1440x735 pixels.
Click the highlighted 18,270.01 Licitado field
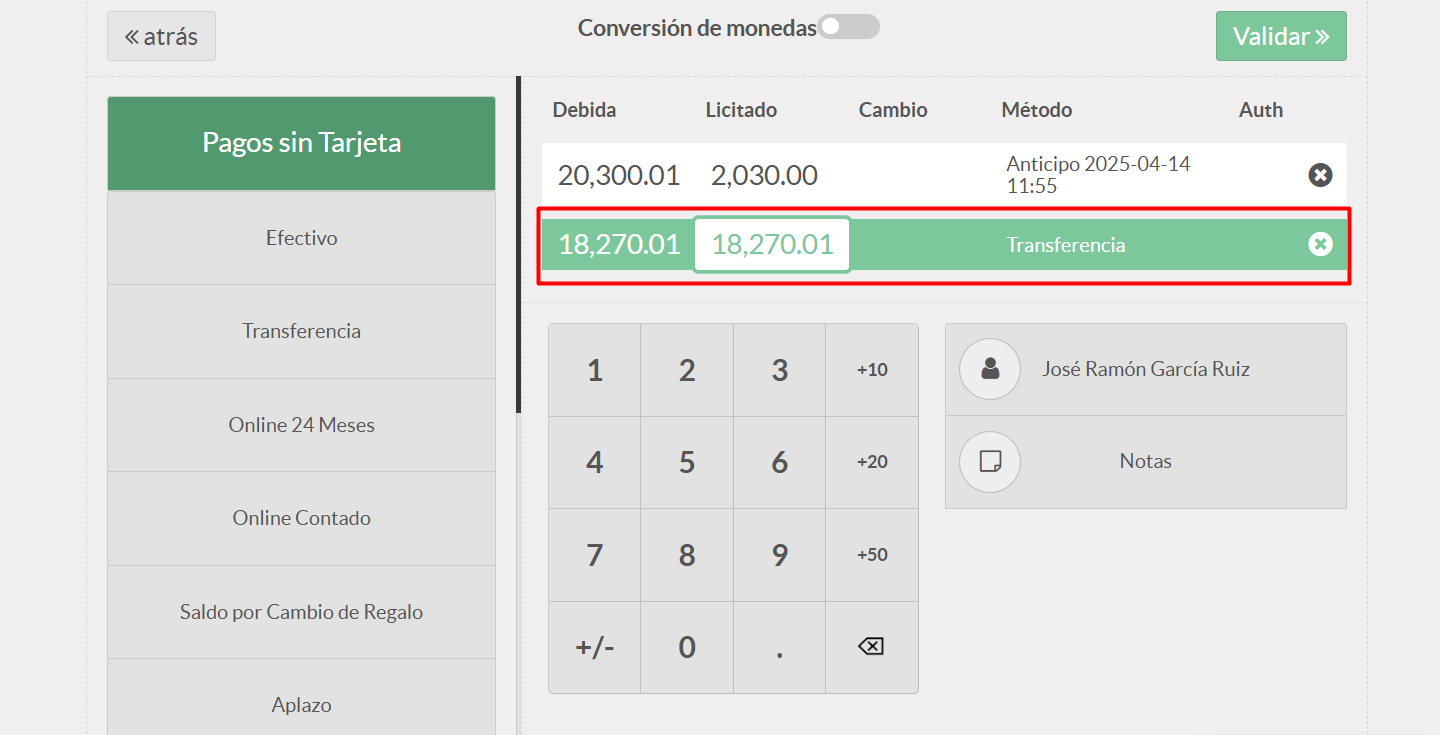[772, 244]
